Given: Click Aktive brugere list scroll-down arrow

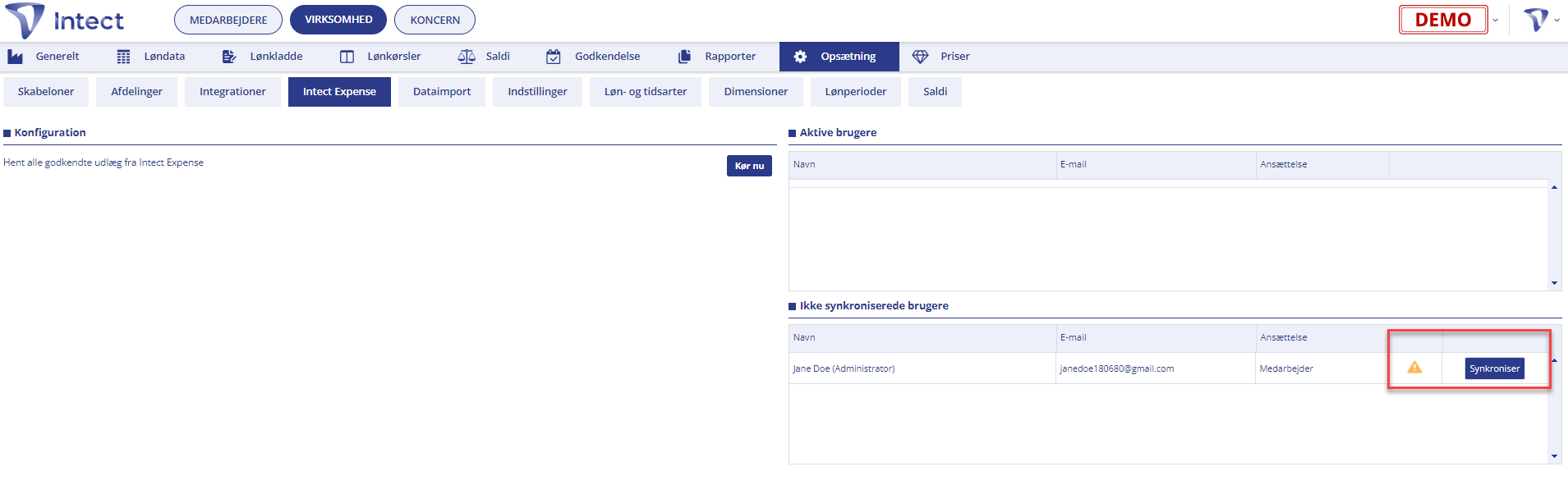Looking at the screenshot, I should [x=1554, y=283].
